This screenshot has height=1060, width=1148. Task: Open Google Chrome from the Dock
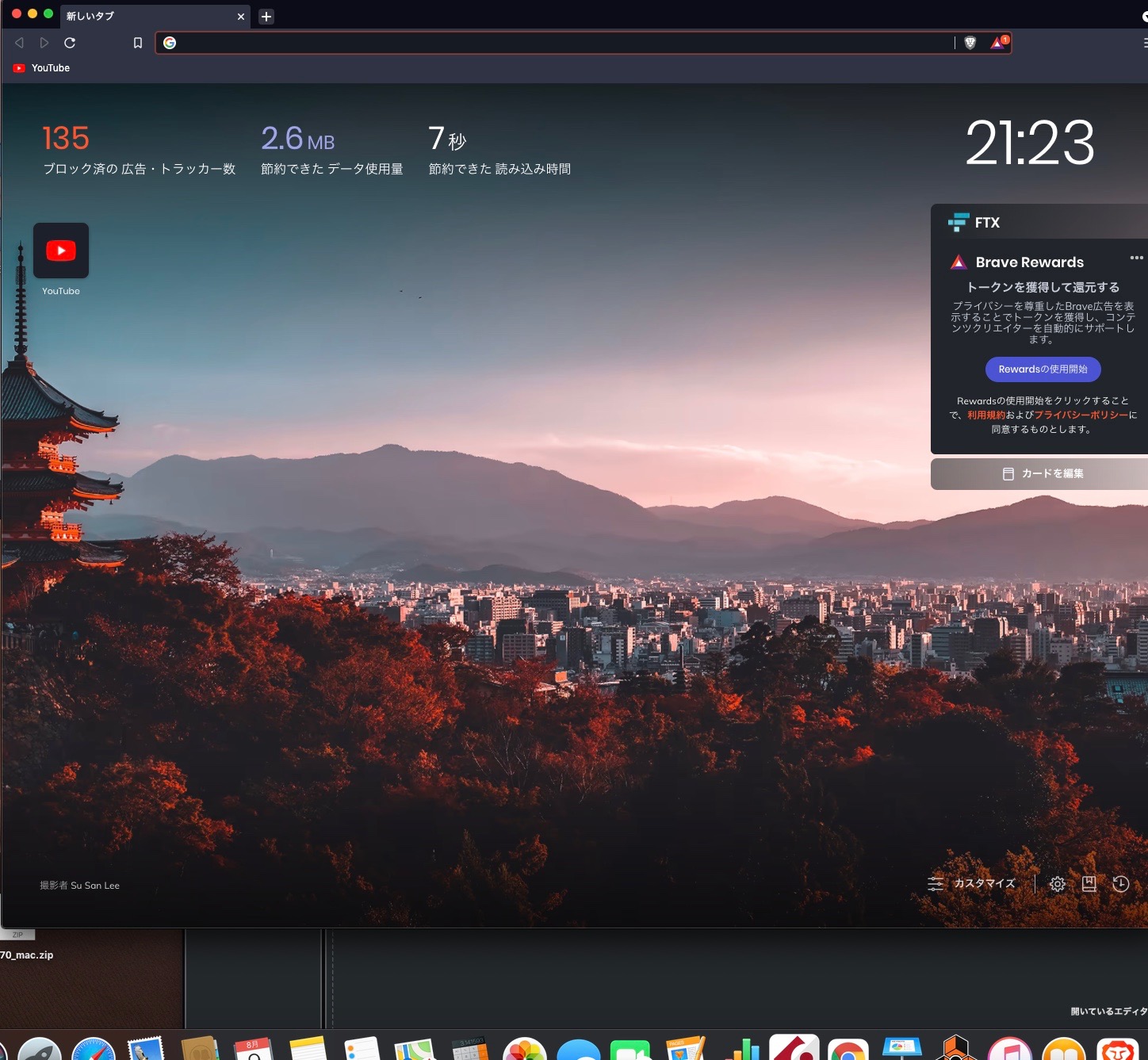848,1050
